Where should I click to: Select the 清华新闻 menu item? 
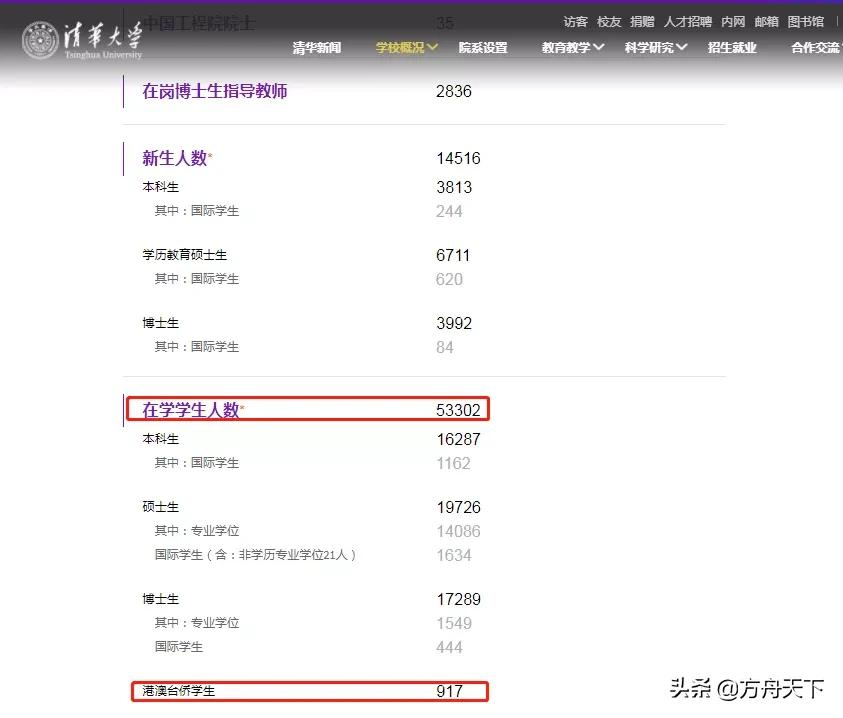click(317, 47)
